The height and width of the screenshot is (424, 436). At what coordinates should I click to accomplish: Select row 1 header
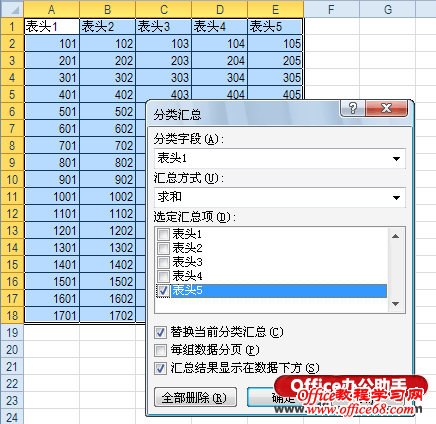12,26
